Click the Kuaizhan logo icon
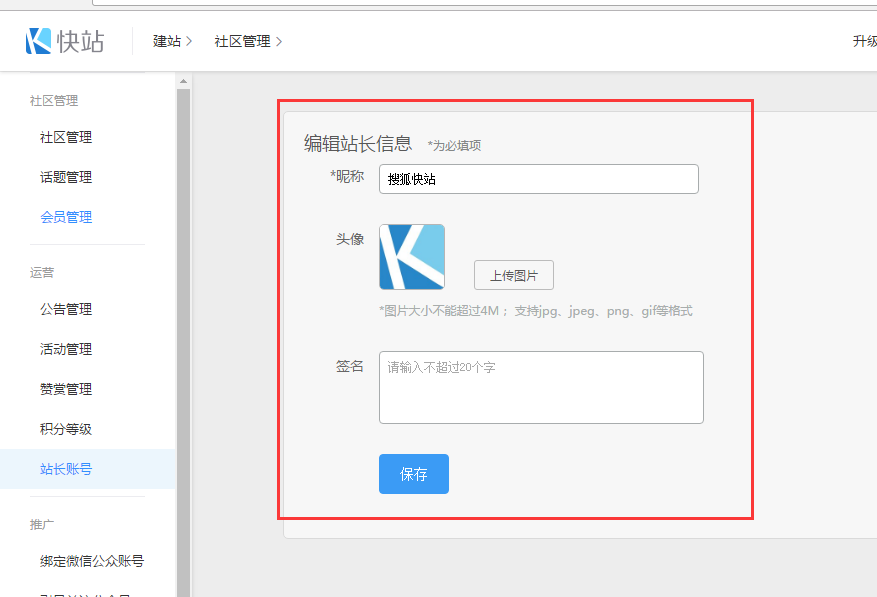The width and height of the screenshot is (877, 597). pyautogui.click(x=39, y=41)
